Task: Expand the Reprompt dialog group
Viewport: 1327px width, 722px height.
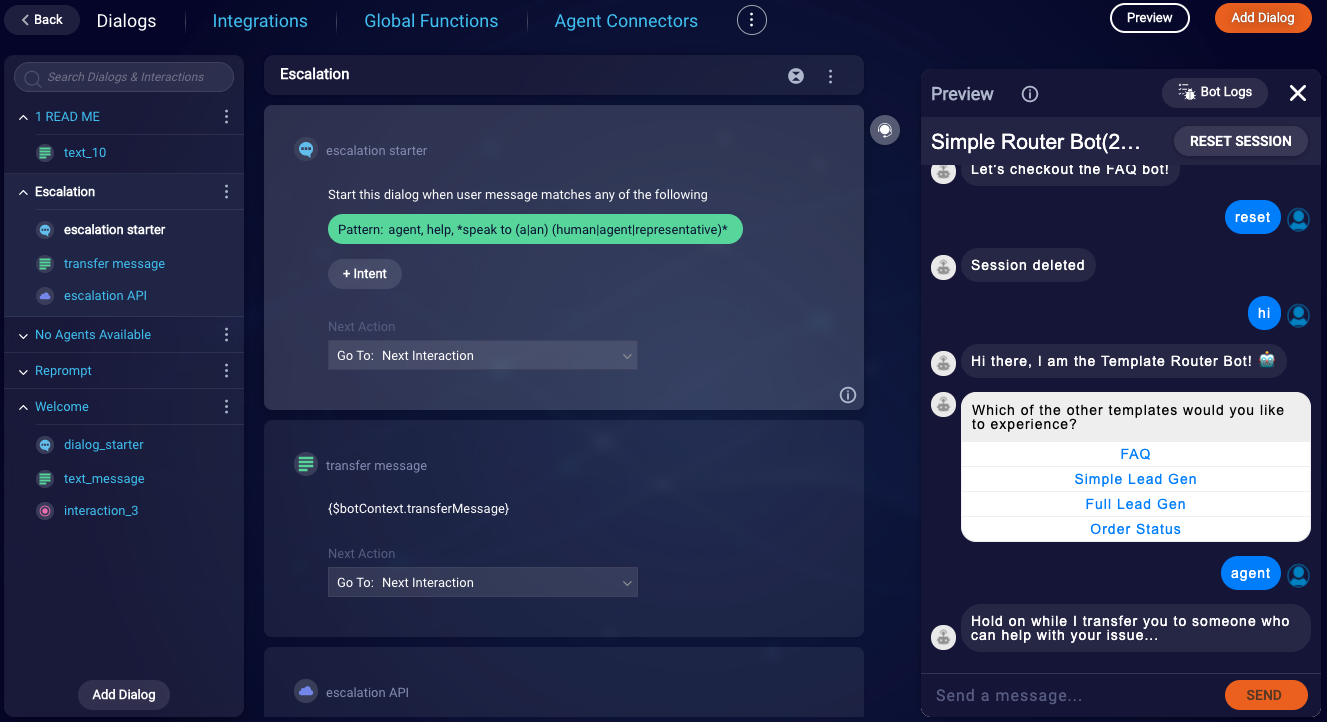Action: click(x=23, y=371)
